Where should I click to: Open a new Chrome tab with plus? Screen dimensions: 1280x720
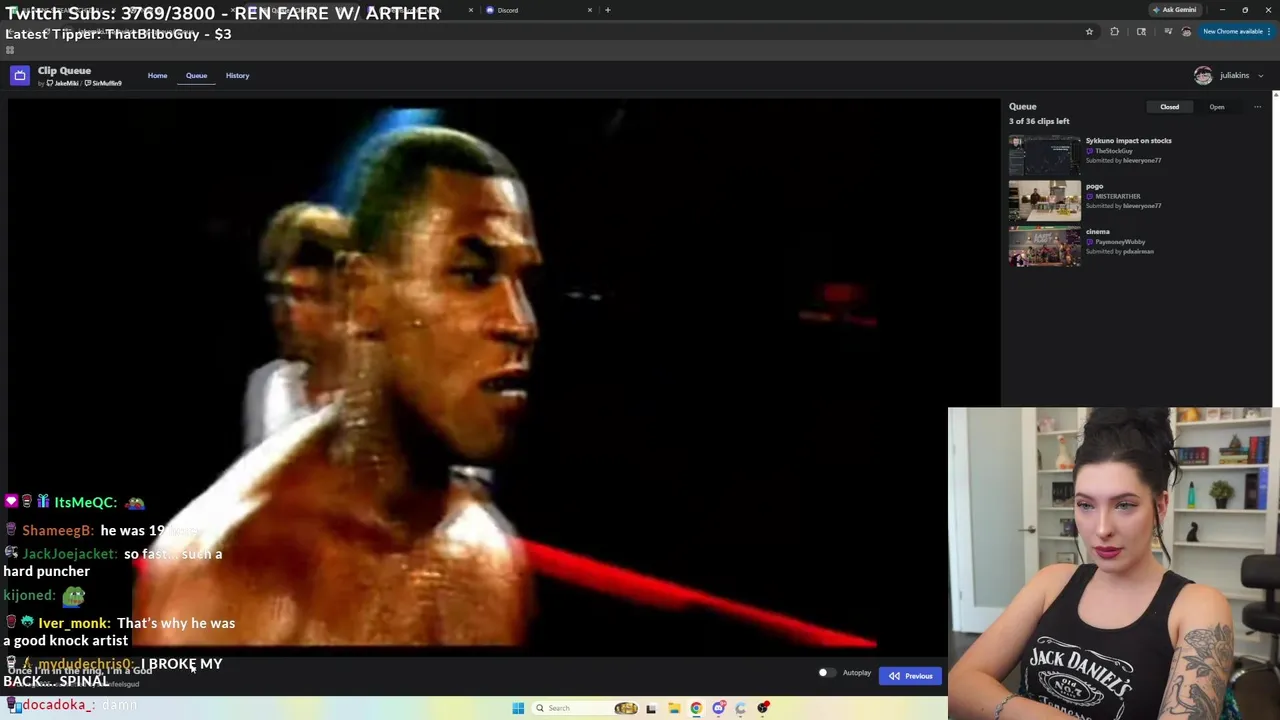[x=607, y=10]
